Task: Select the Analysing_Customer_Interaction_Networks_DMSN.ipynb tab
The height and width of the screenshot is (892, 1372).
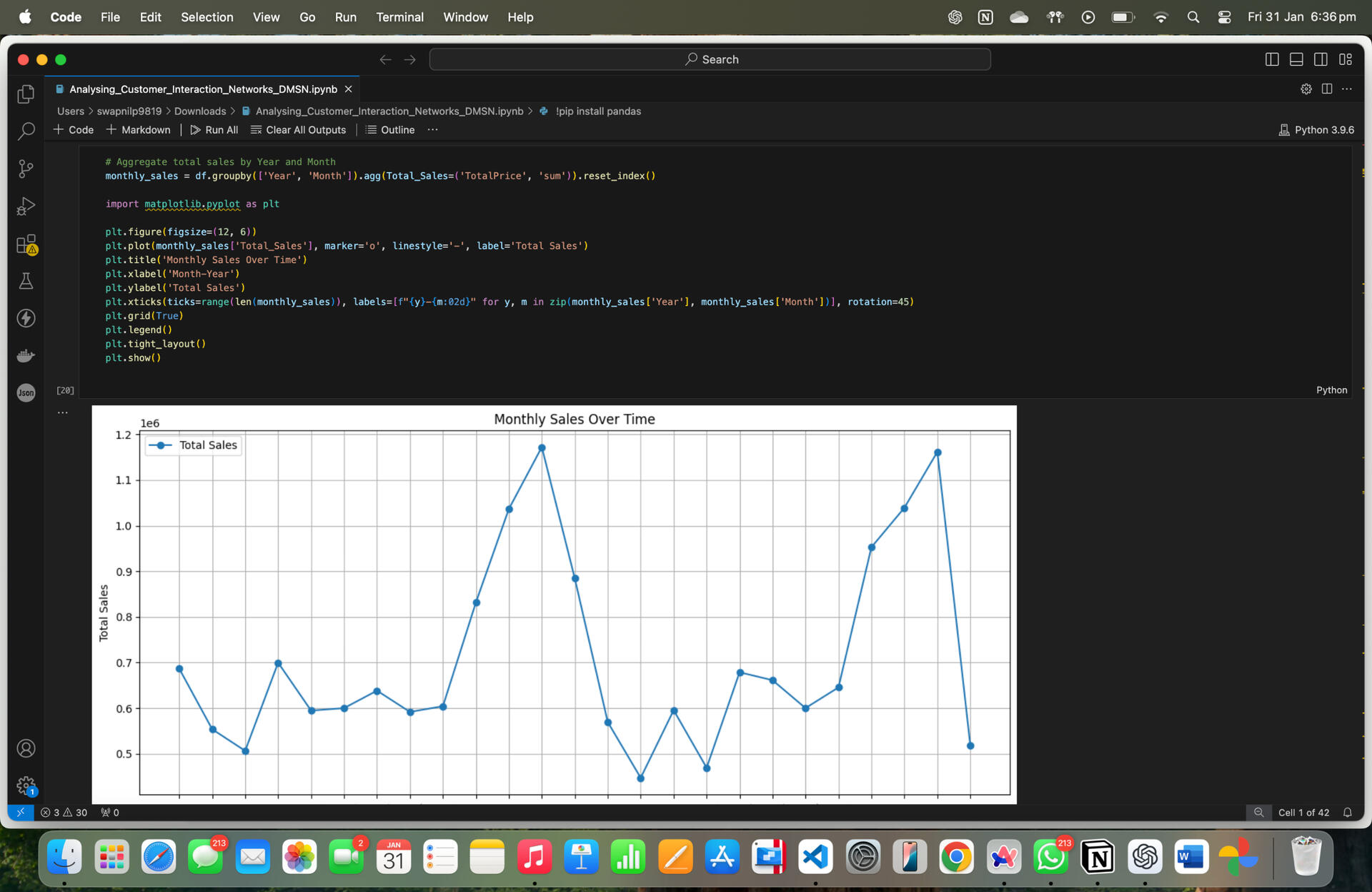Action: (x=203, y=89)
